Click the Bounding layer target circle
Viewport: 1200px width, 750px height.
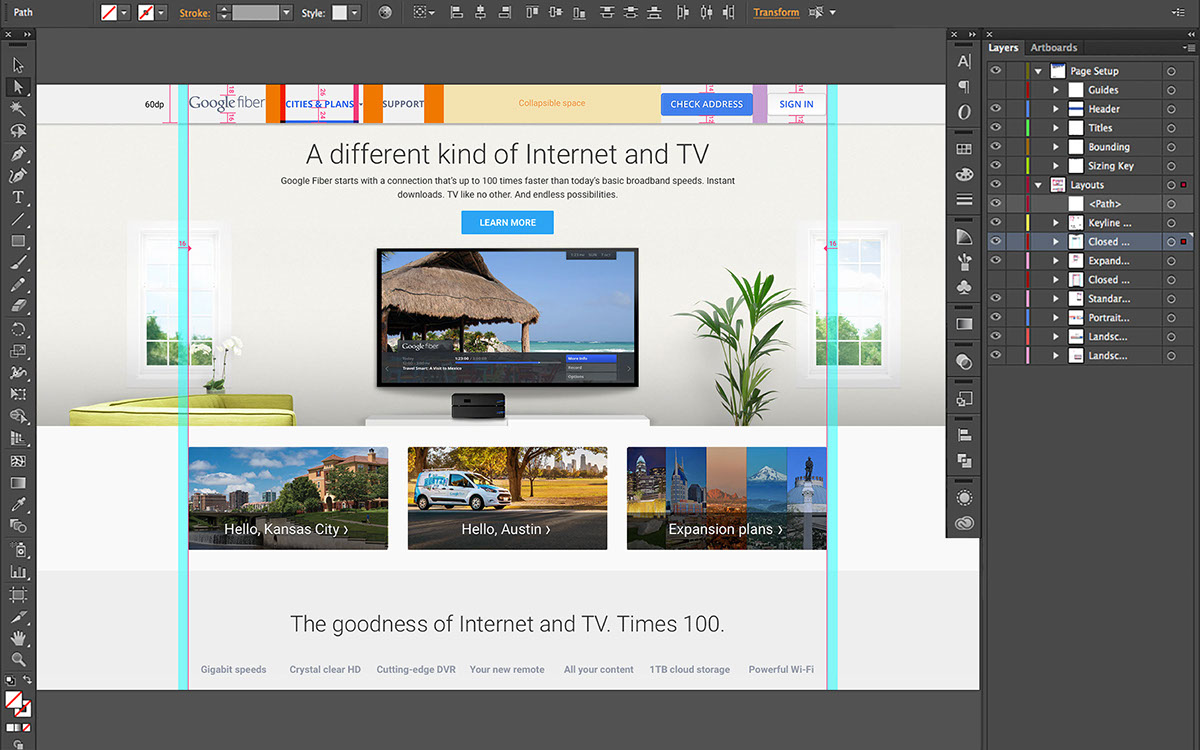[1170, 147]
